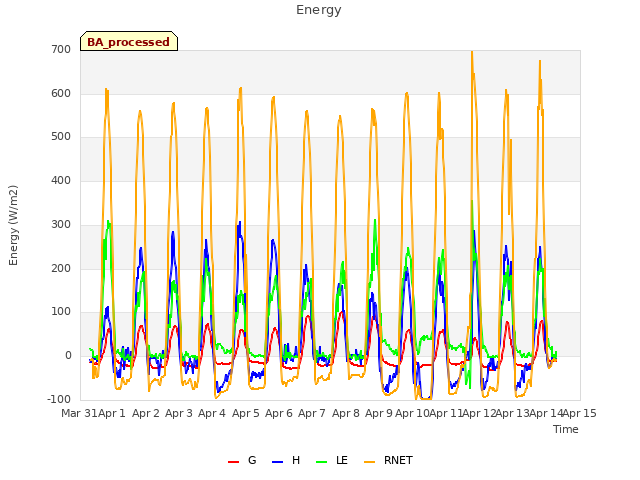The height and width of the screenshot is (480, 640).
Task: Click the Energy chart title
Action: click(319, 10)
